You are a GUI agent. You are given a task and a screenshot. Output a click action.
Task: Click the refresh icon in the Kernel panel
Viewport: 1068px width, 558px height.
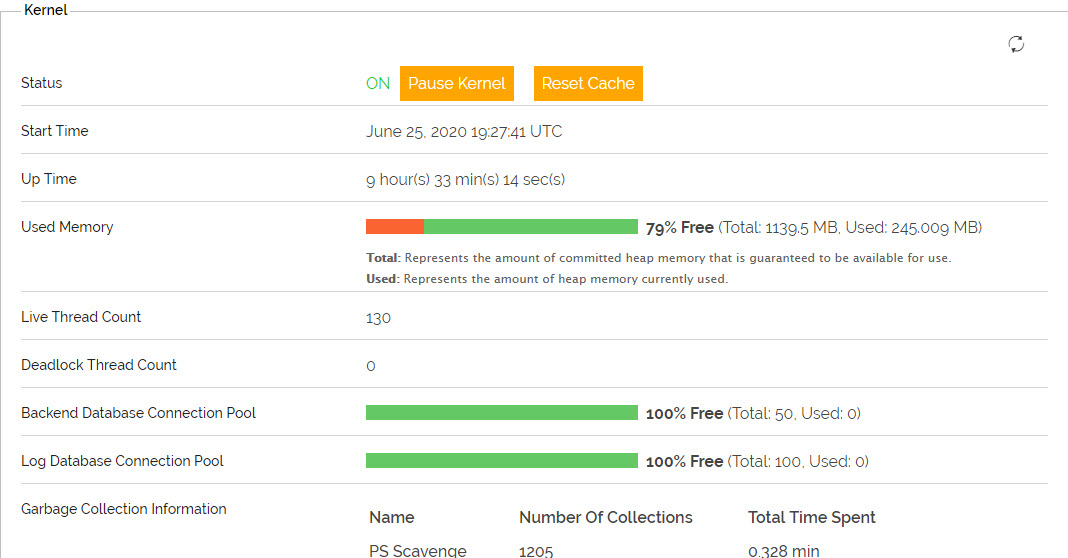(1016, 44)
